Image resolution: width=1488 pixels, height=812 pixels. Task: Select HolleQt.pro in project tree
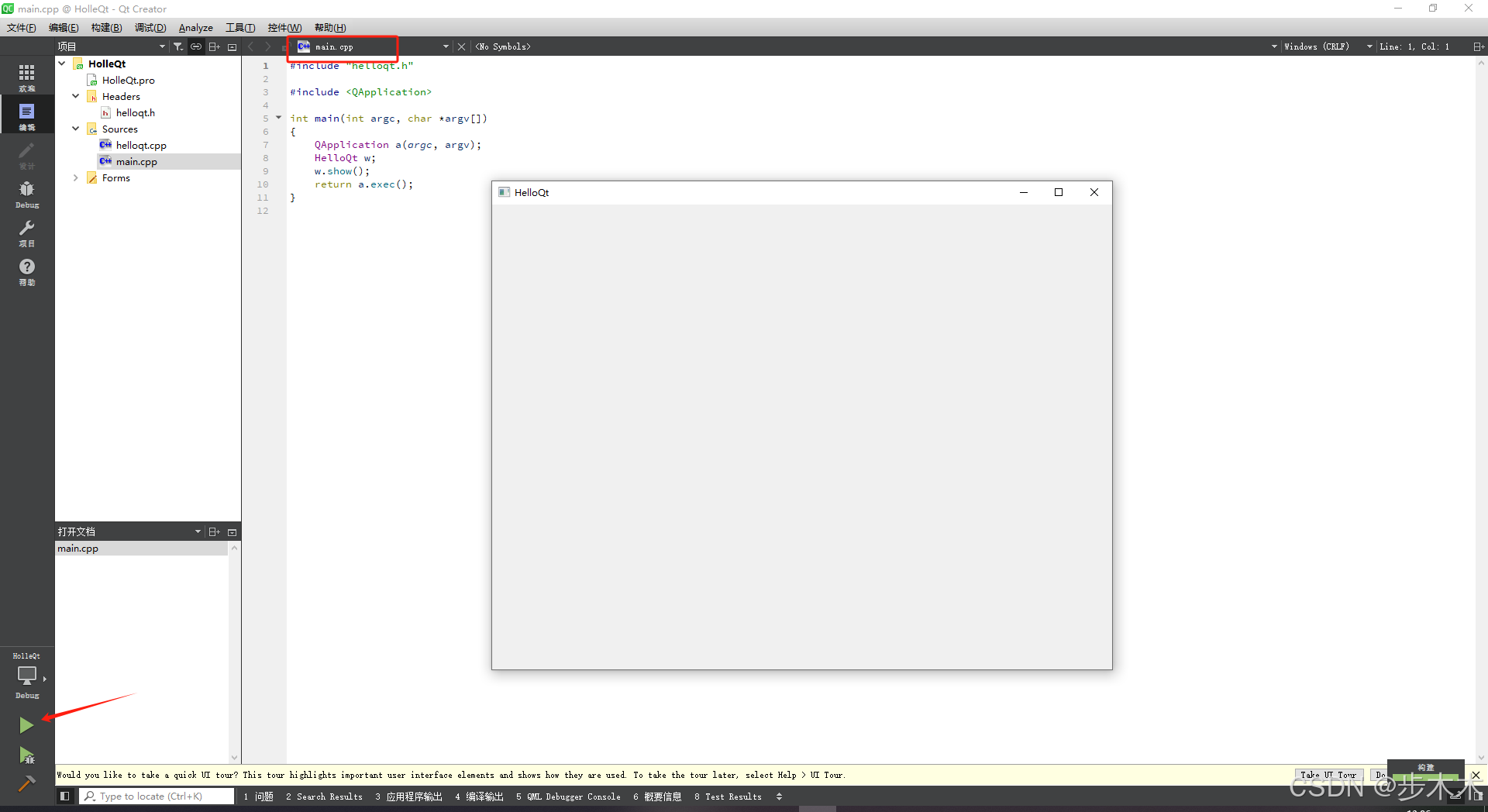coord(128,80)
